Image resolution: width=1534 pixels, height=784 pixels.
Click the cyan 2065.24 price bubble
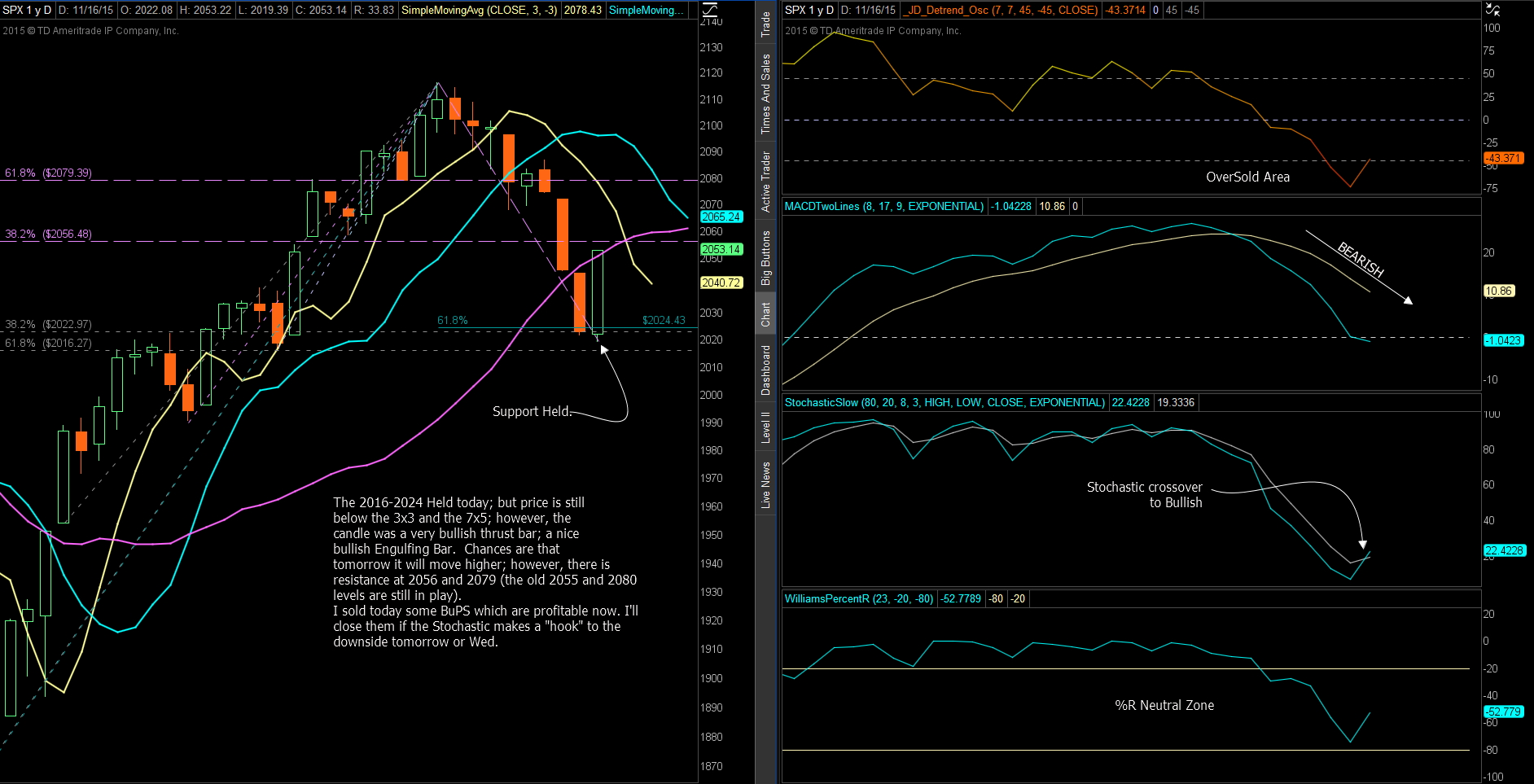pos(721,217)
